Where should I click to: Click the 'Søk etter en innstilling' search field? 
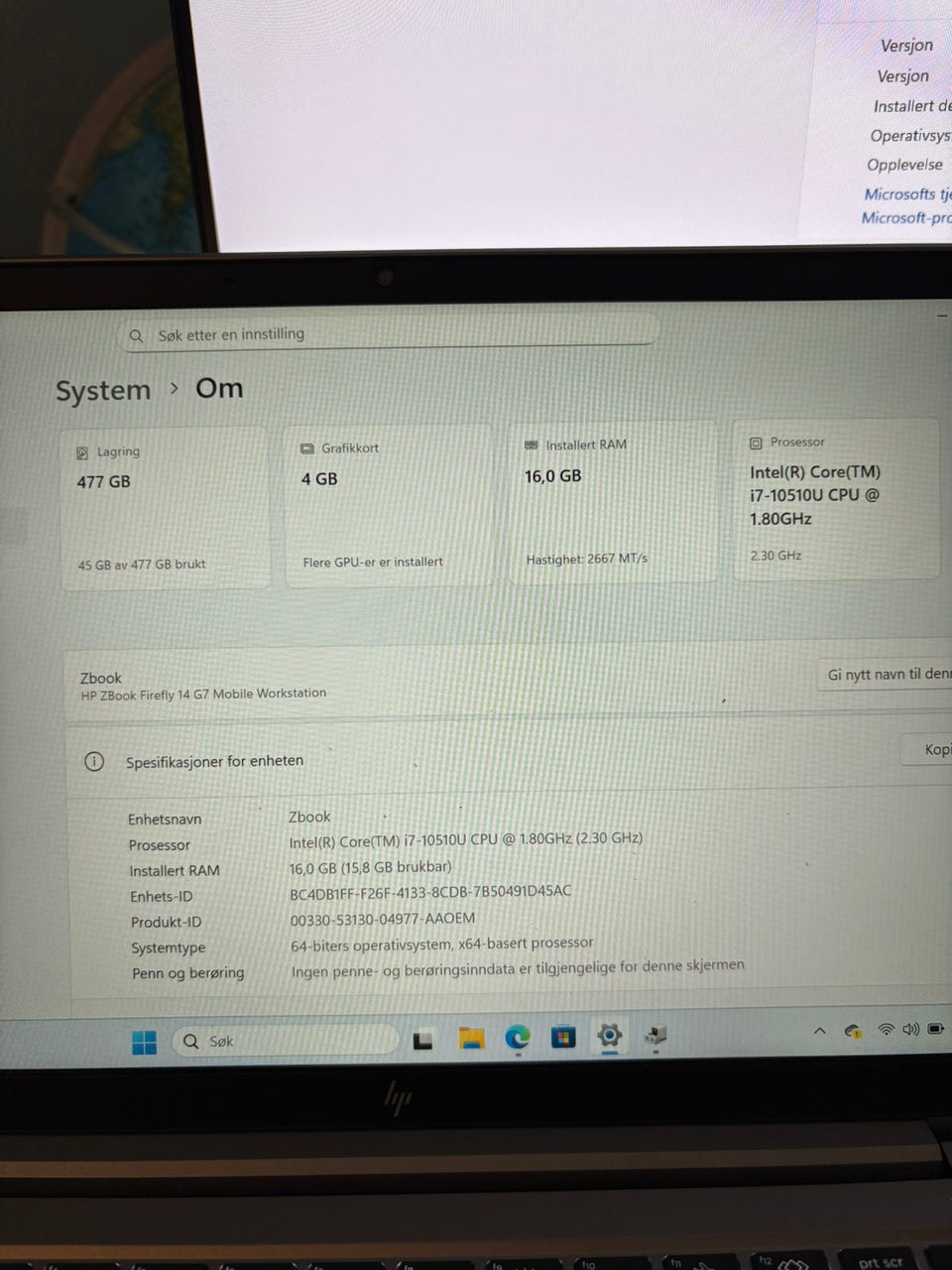pos(390,334)
